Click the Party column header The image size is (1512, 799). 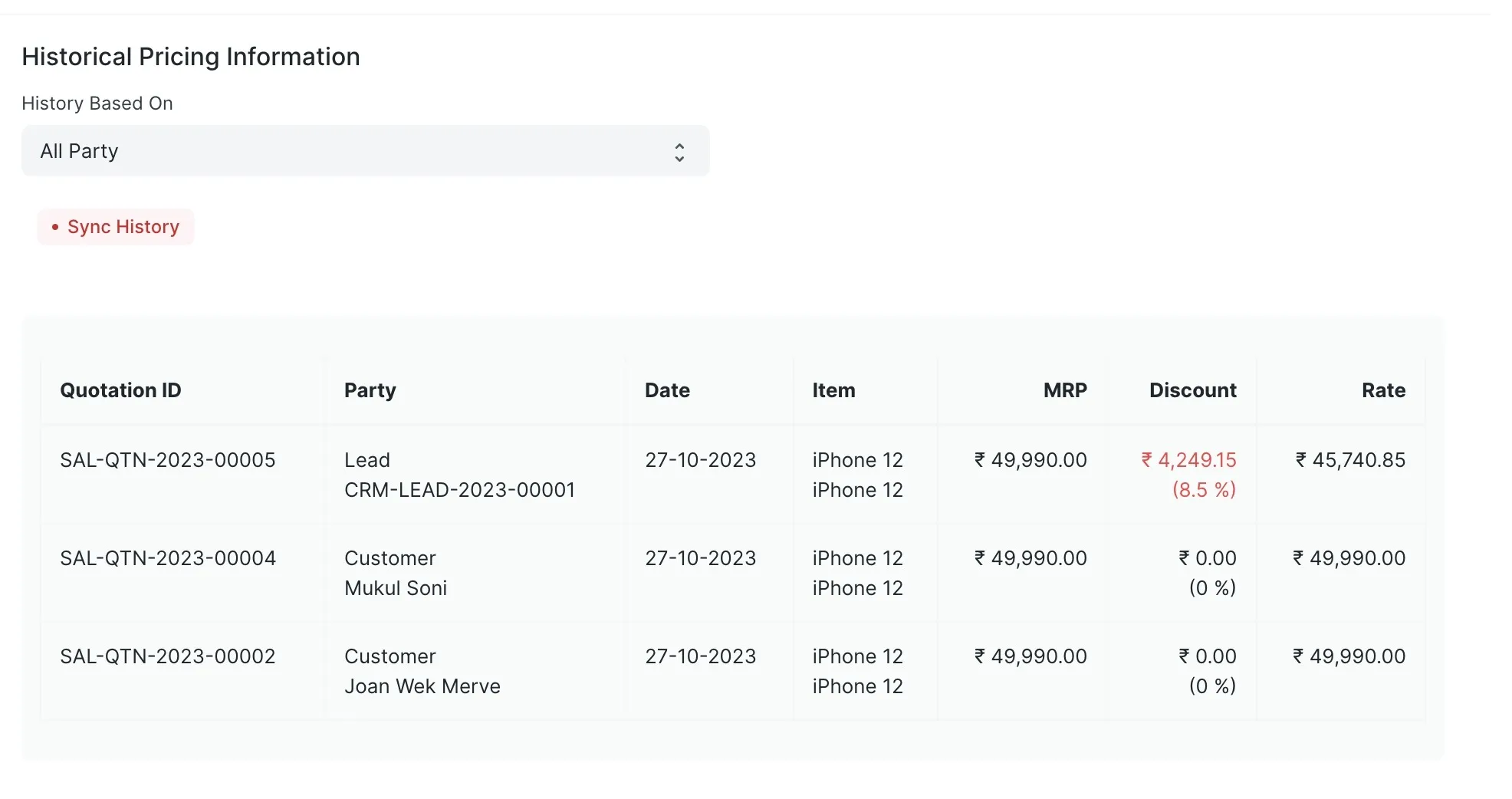[x=370, y=390]
